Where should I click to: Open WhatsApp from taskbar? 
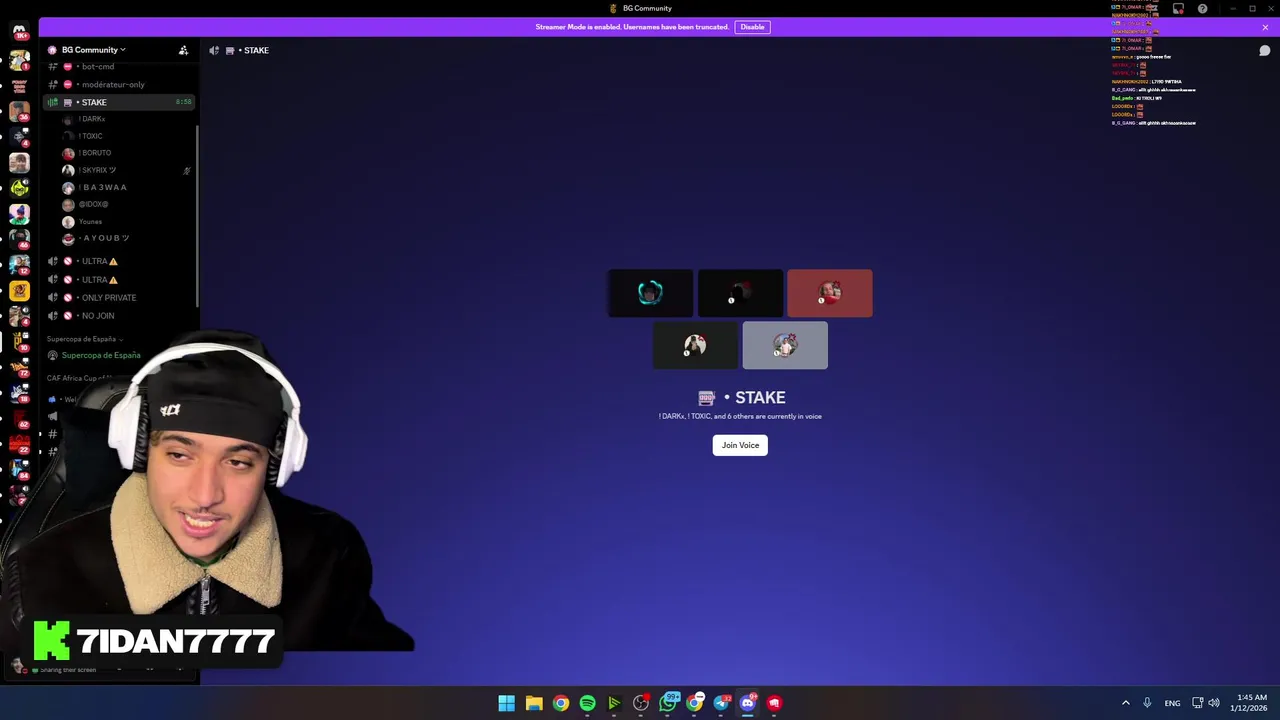(668, 703)
